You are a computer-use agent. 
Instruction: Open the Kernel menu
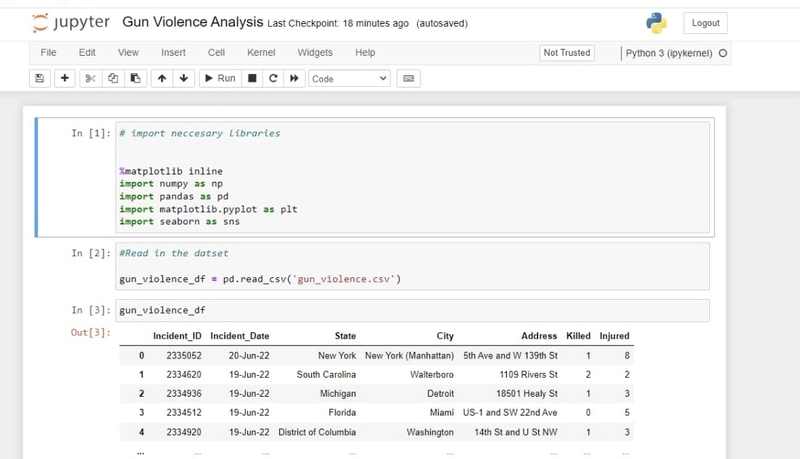[261, 52]
